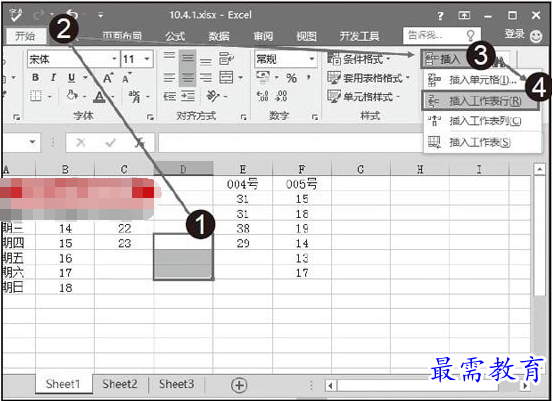552x401 pixels.
Task: Toggle Italic formatting
Action: point(53,78)
